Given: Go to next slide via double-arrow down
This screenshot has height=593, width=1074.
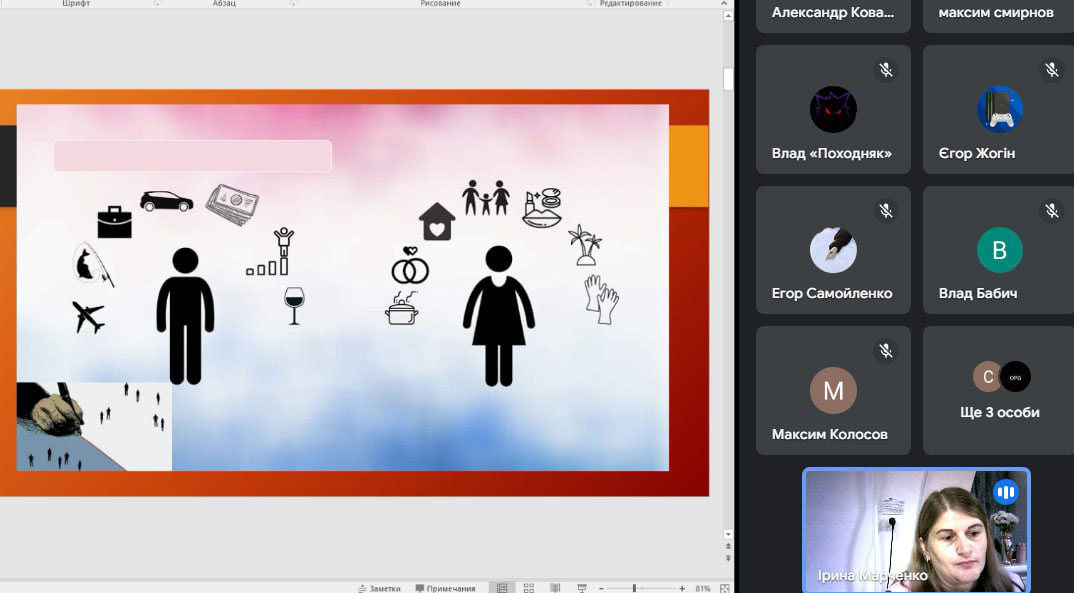Looking at the screenshot, I should click(728, 558).
